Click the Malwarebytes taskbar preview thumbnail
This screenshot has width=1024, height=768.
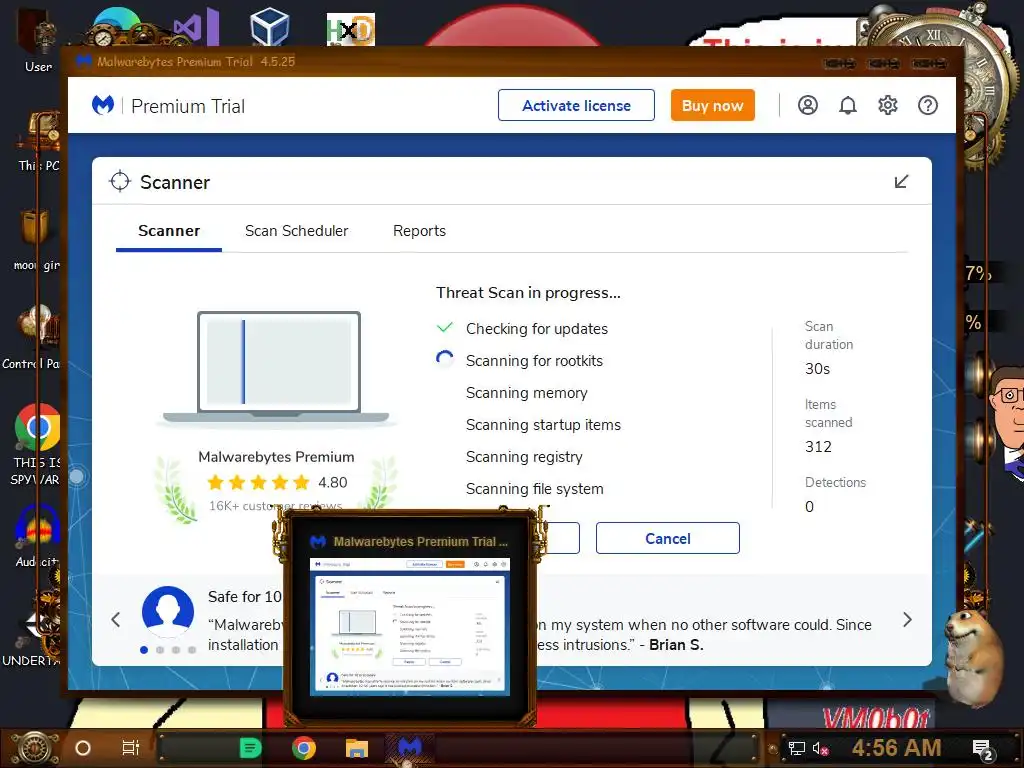(x=409, y=626)
